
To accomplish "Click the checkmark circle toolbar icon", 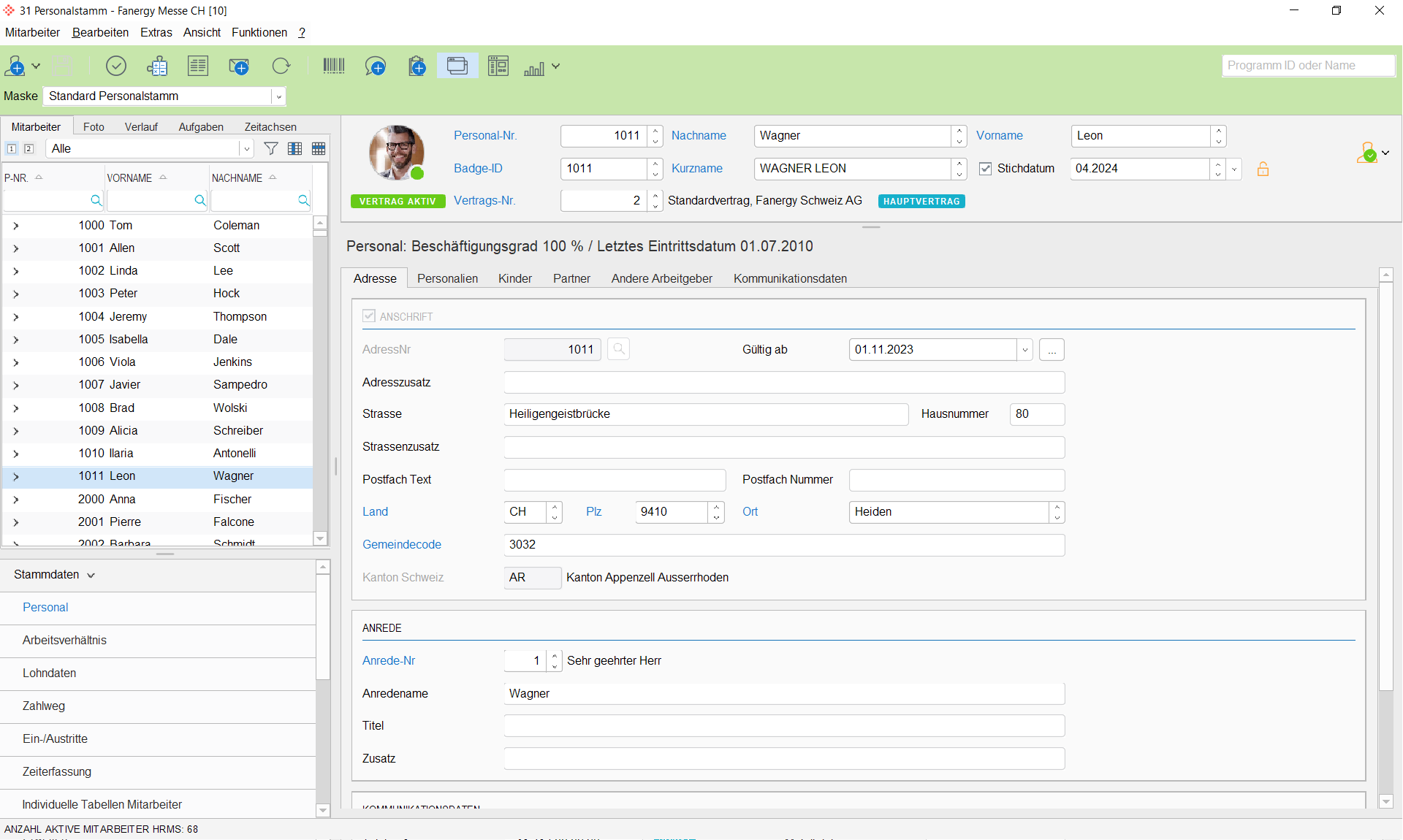I will point(116,66).
